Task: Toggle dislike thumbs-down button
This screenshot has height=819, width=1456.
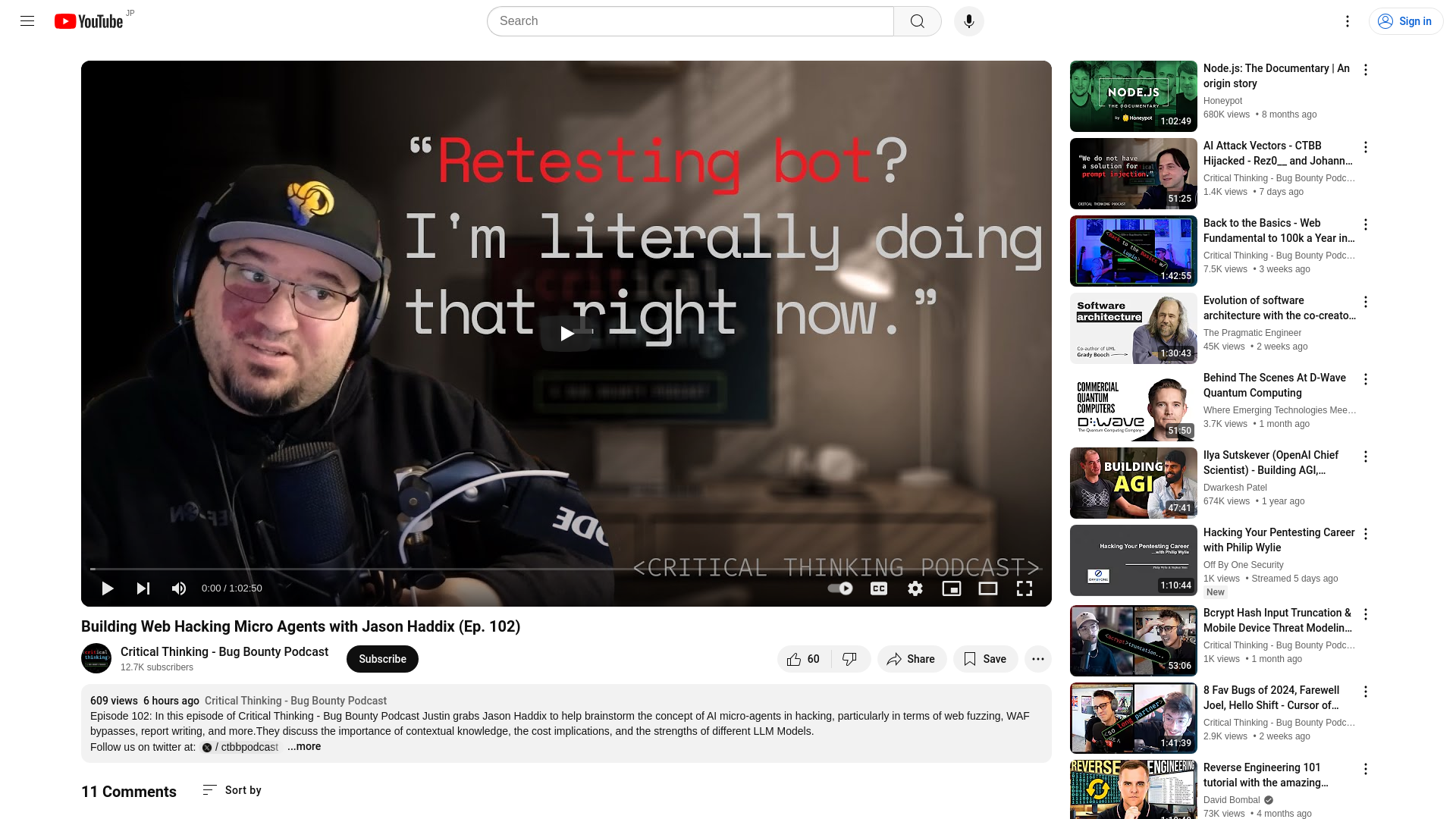Action: (x=849, y=659)
